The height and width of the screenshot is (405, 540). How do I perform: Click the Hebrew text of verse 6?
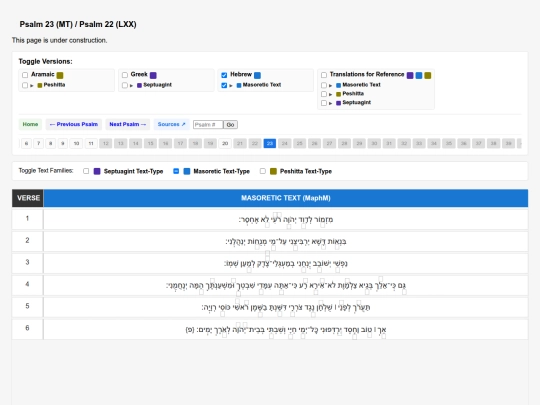(286, 330)
